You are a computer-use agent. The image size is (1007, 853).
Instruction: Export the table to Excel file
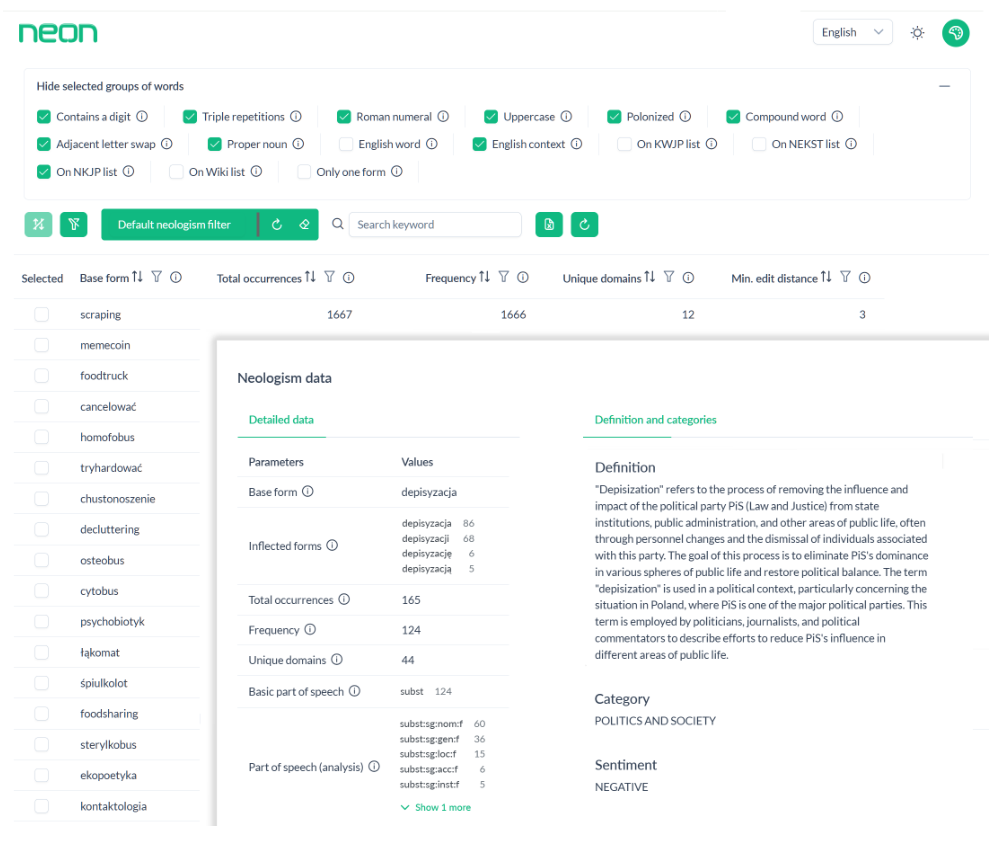pos(549,225)
